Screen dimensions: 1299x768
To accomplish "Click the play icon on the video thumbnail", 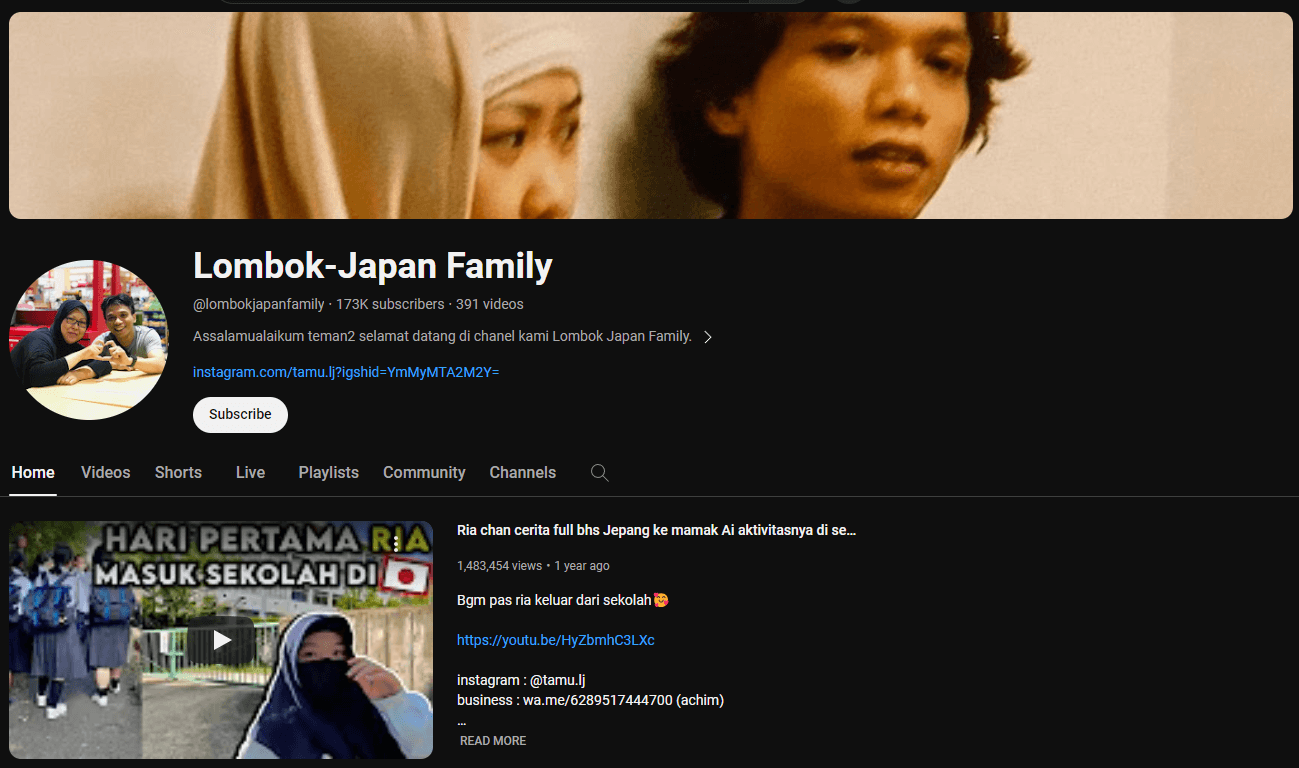I will click(221, 640).
